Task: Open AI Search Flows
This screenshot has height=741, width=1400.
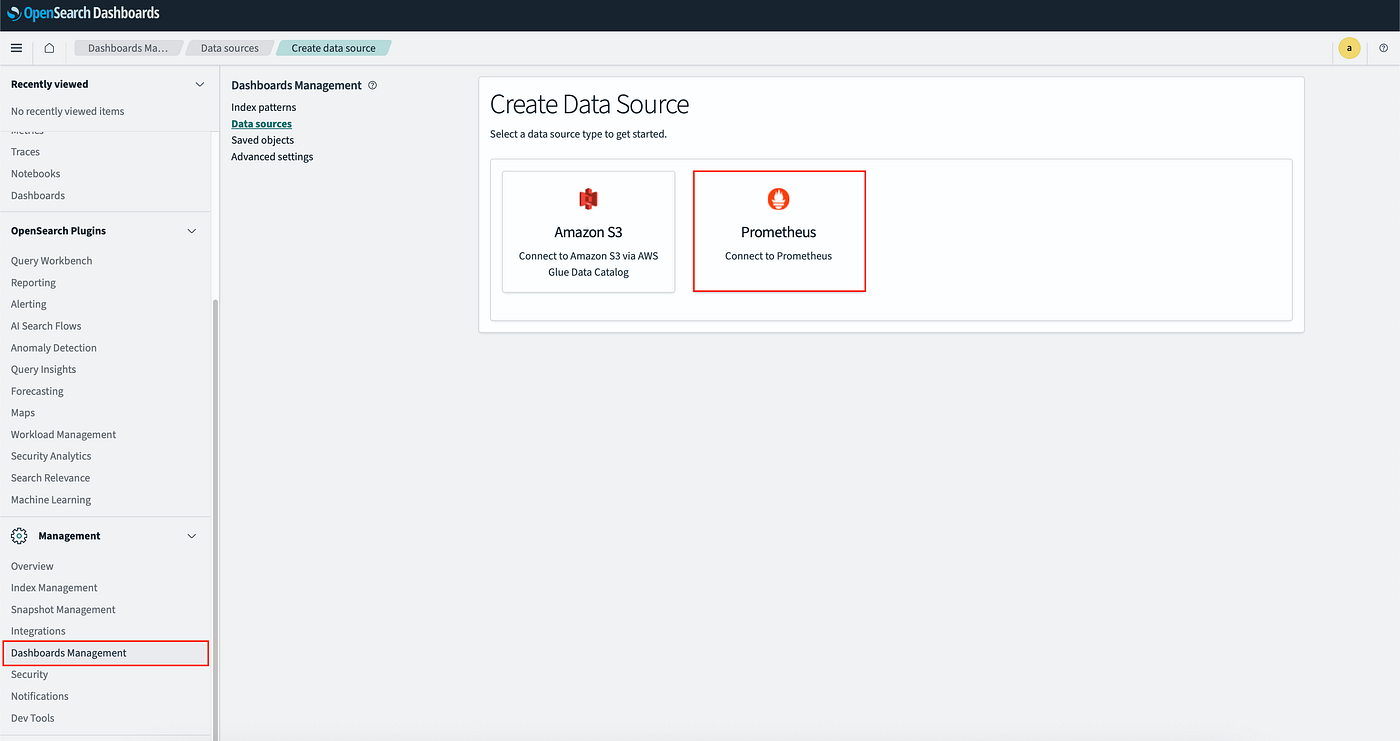Action: click(46, 326)
